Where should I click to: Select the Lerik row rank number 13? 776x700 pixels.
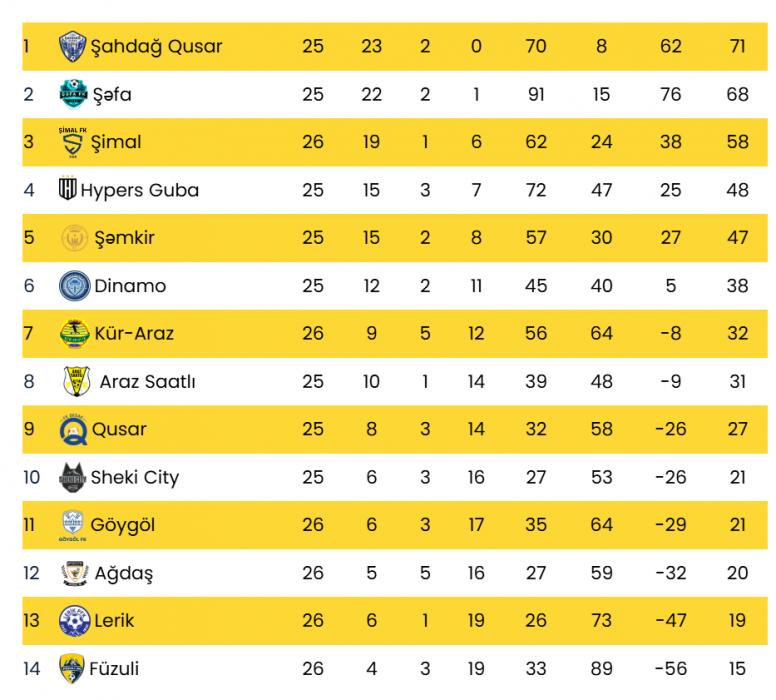coord(31,620)
